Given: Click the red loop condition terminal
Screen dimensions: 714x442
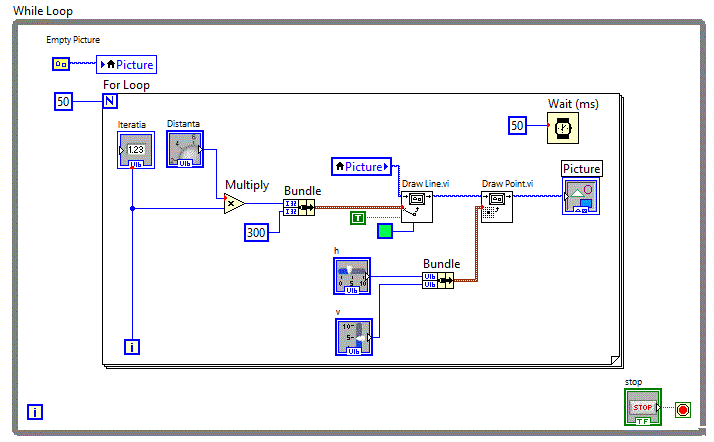Looking at the screenshot, I should pyautogui.click(x=684, y=409).
